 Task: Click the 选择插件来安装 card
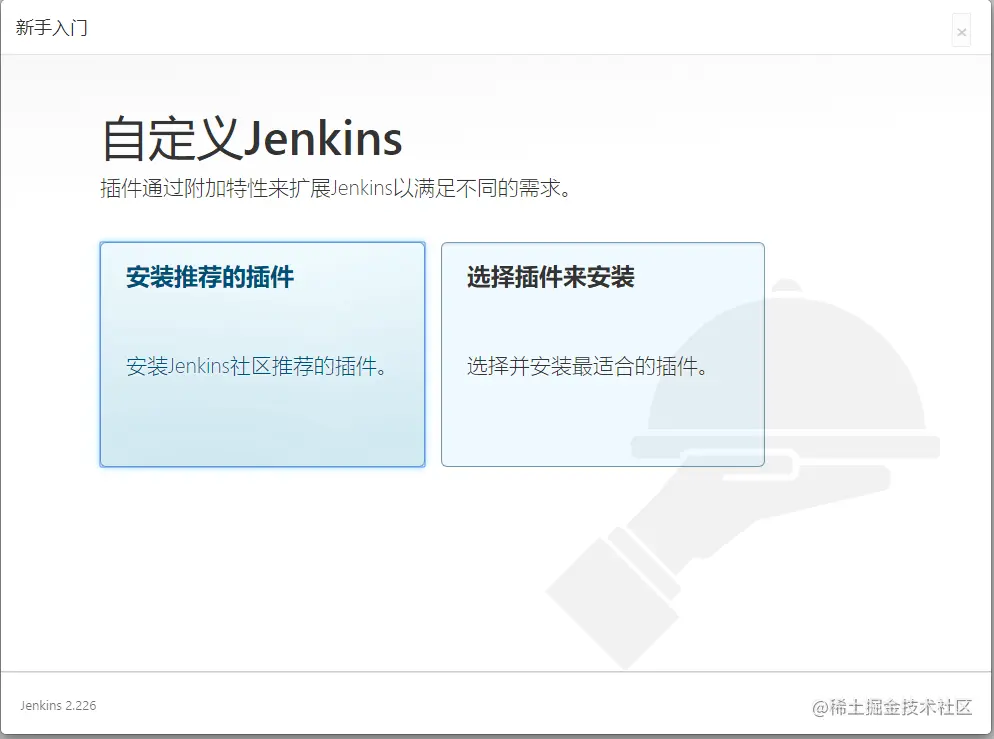click(x=603, y=354)
